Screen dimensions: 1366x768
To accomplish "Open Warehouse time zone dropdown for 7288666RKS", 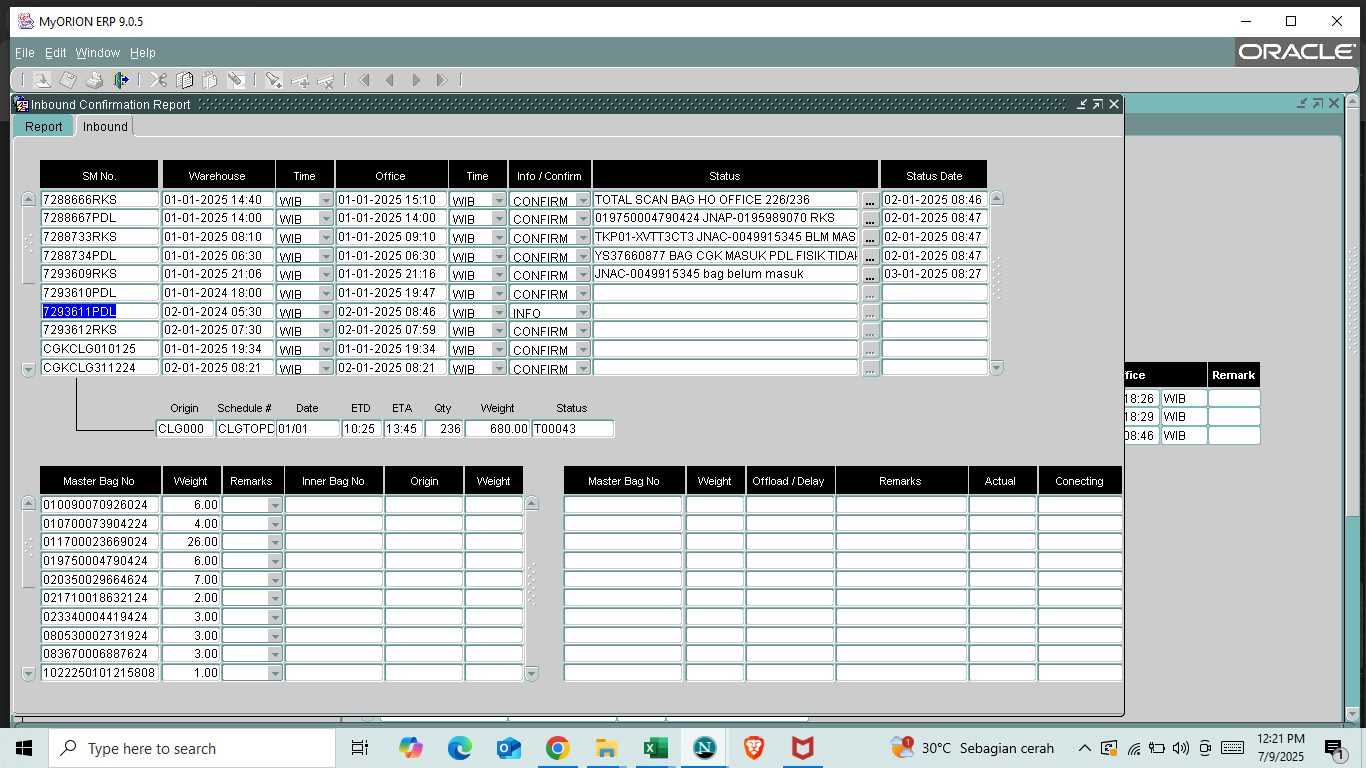I will click(x=325, y=200).
